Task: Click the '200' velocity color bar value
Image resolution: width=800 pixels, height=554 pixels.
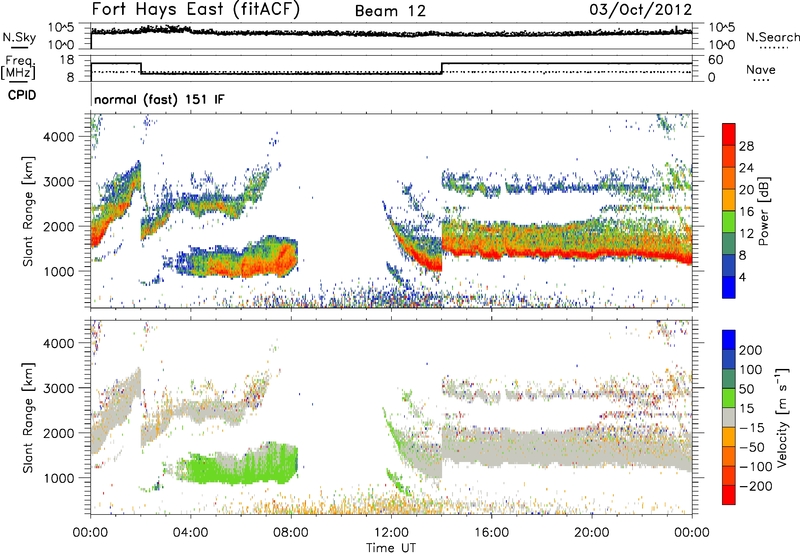Action: [x=751, y=350]
